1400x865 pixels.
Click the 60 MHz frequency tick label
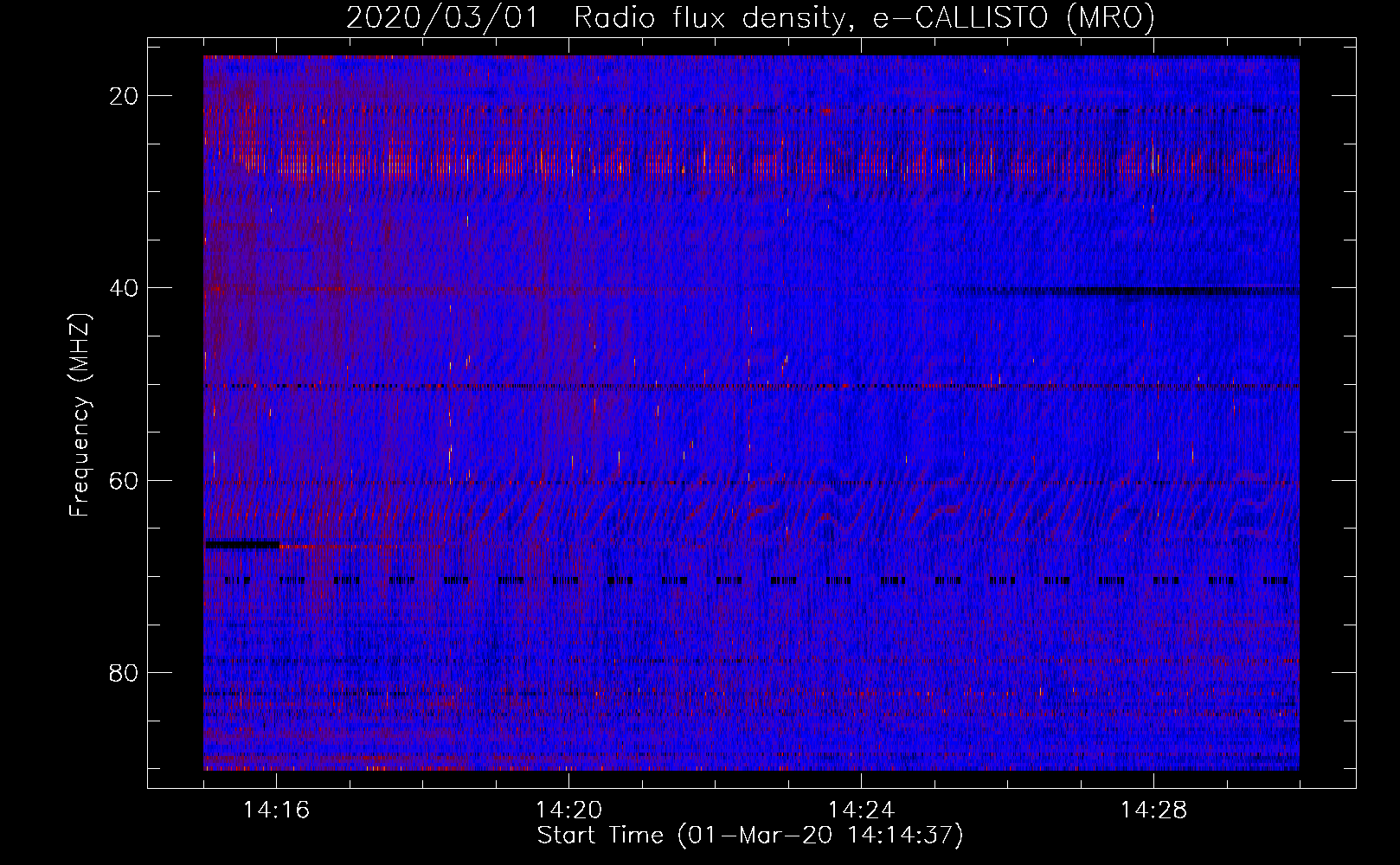[x=124, y=480]
